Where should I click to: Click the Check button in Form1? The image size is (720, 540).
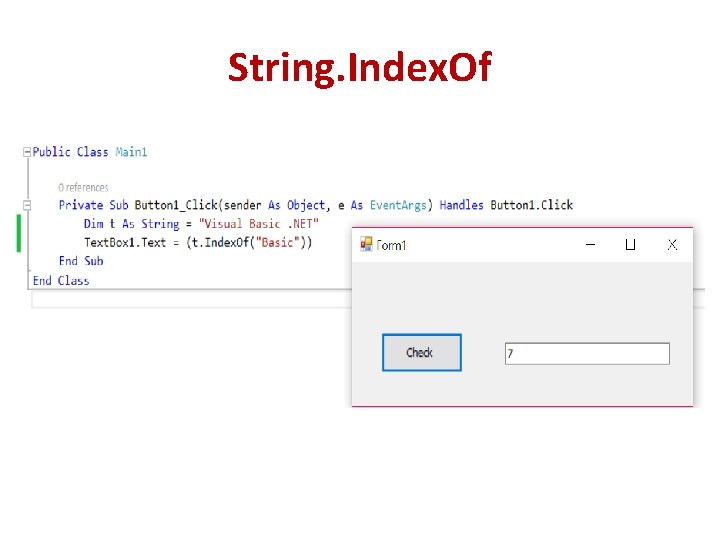[x=422, y=353]
